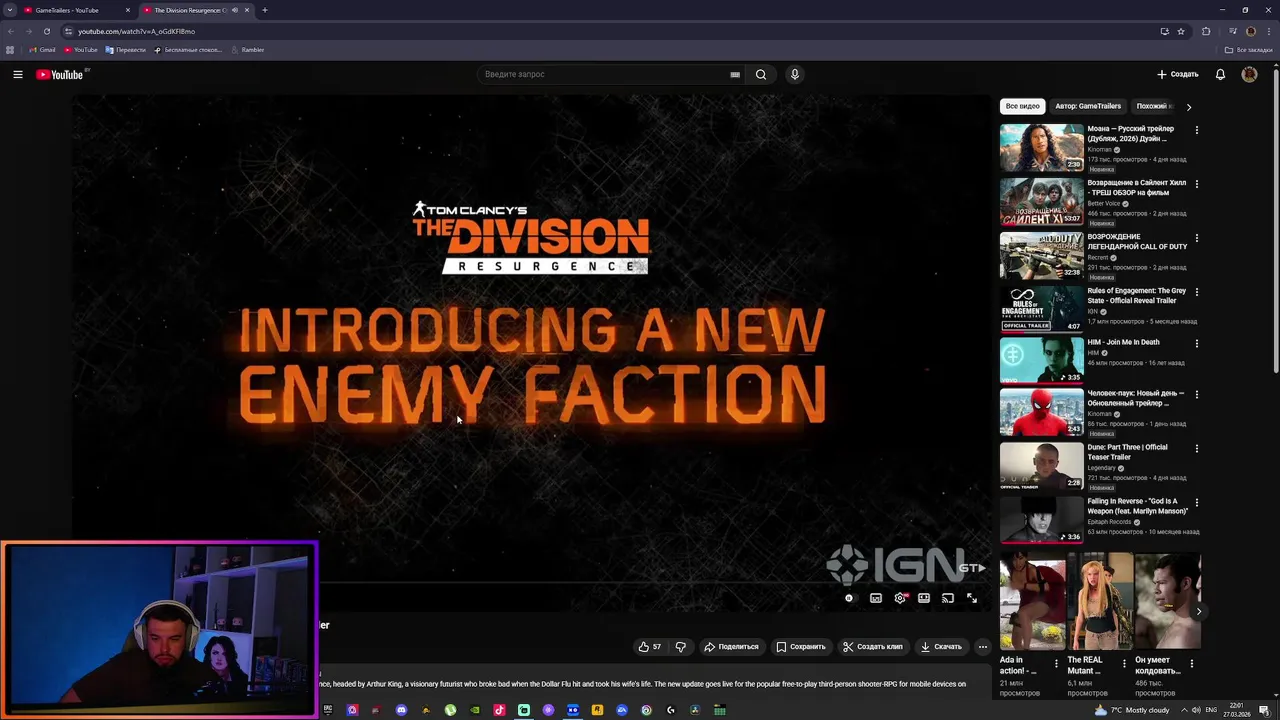This screenshot has width=1280, height=720.
Task: Open player settings gear
Action: pos(900,598)
